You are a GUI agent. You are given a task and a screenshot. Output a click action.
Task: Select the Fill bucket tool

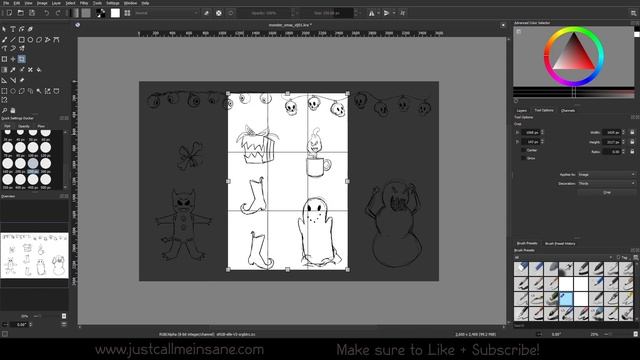point(39,70)
